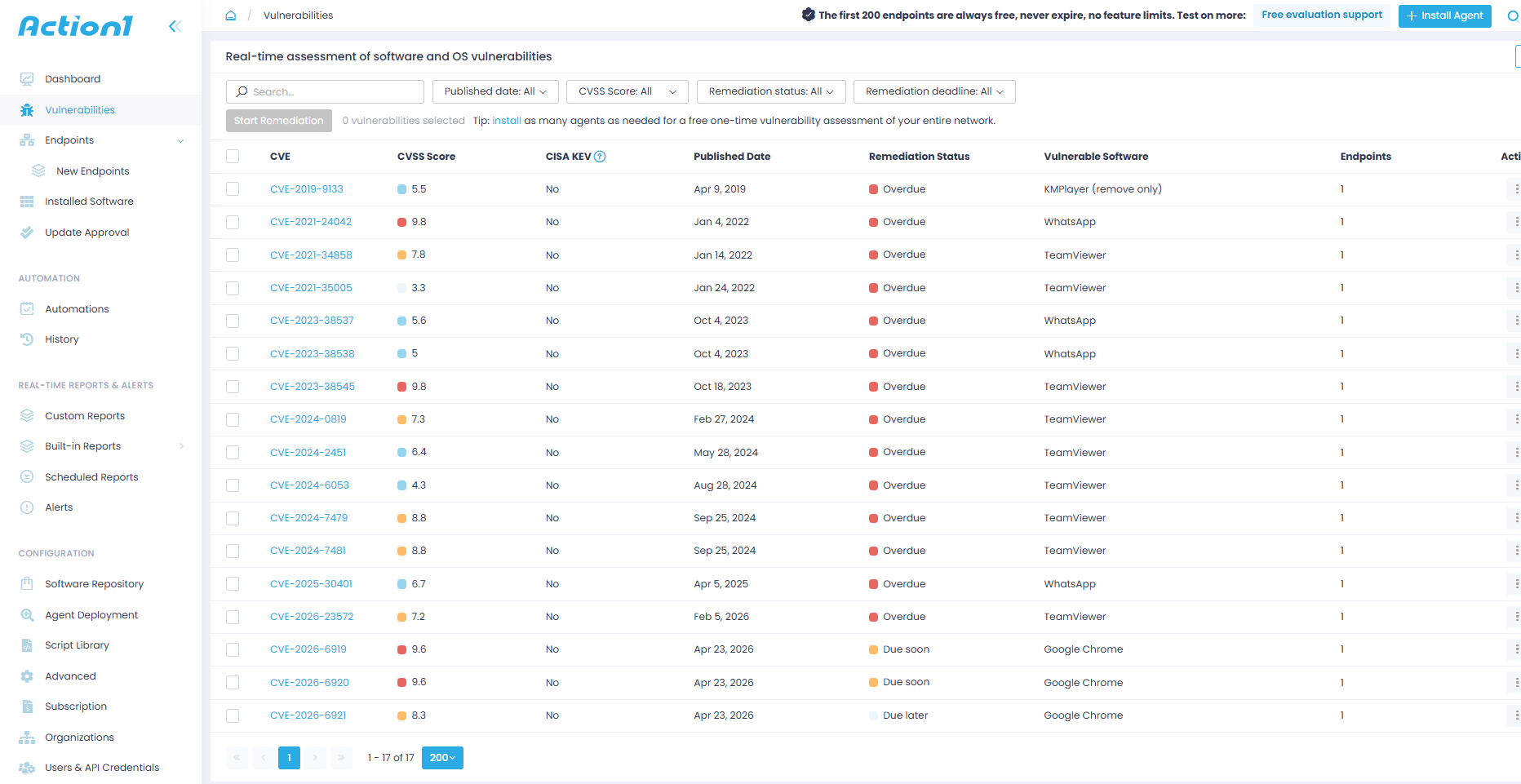Open Scheduled Reports from sidebar
The width and height of the screenshot is (1521, 784).
click(x=91, y=477)
